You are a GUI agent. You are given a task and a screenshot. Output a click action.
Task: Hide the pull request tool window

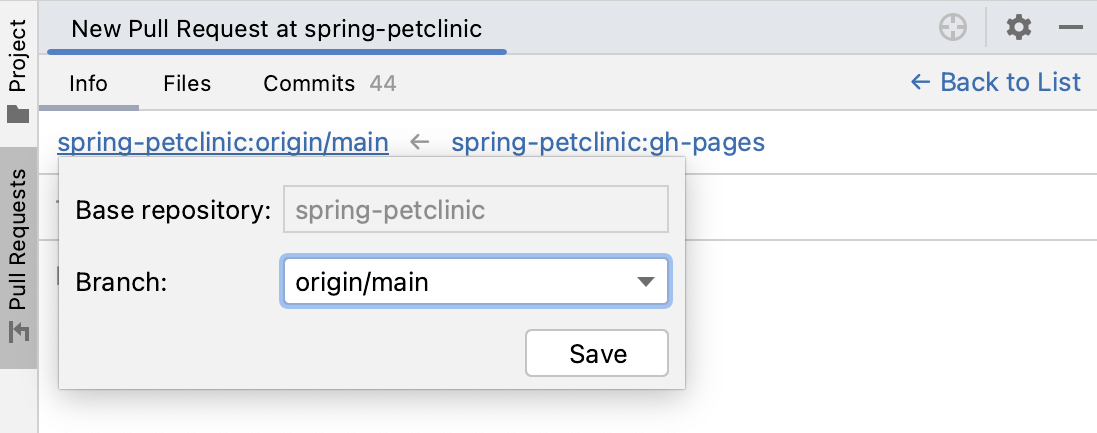(x=1071, y=28)
